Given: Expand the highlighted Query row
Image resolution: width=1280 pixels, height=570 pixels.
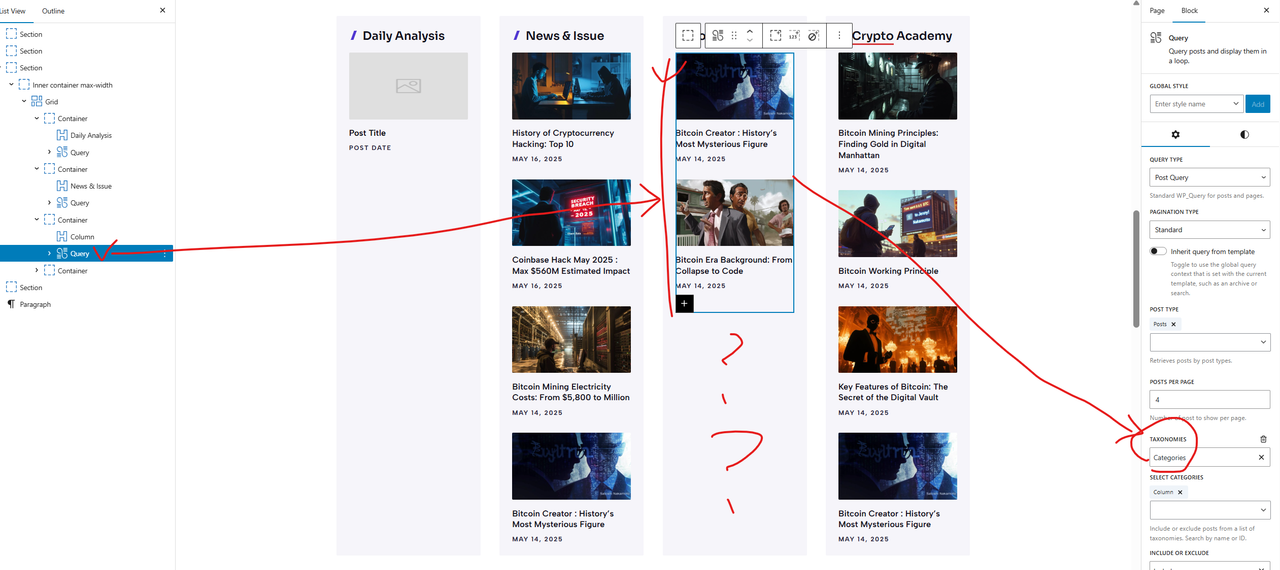Looking at the screenshot, I should 49,254.
